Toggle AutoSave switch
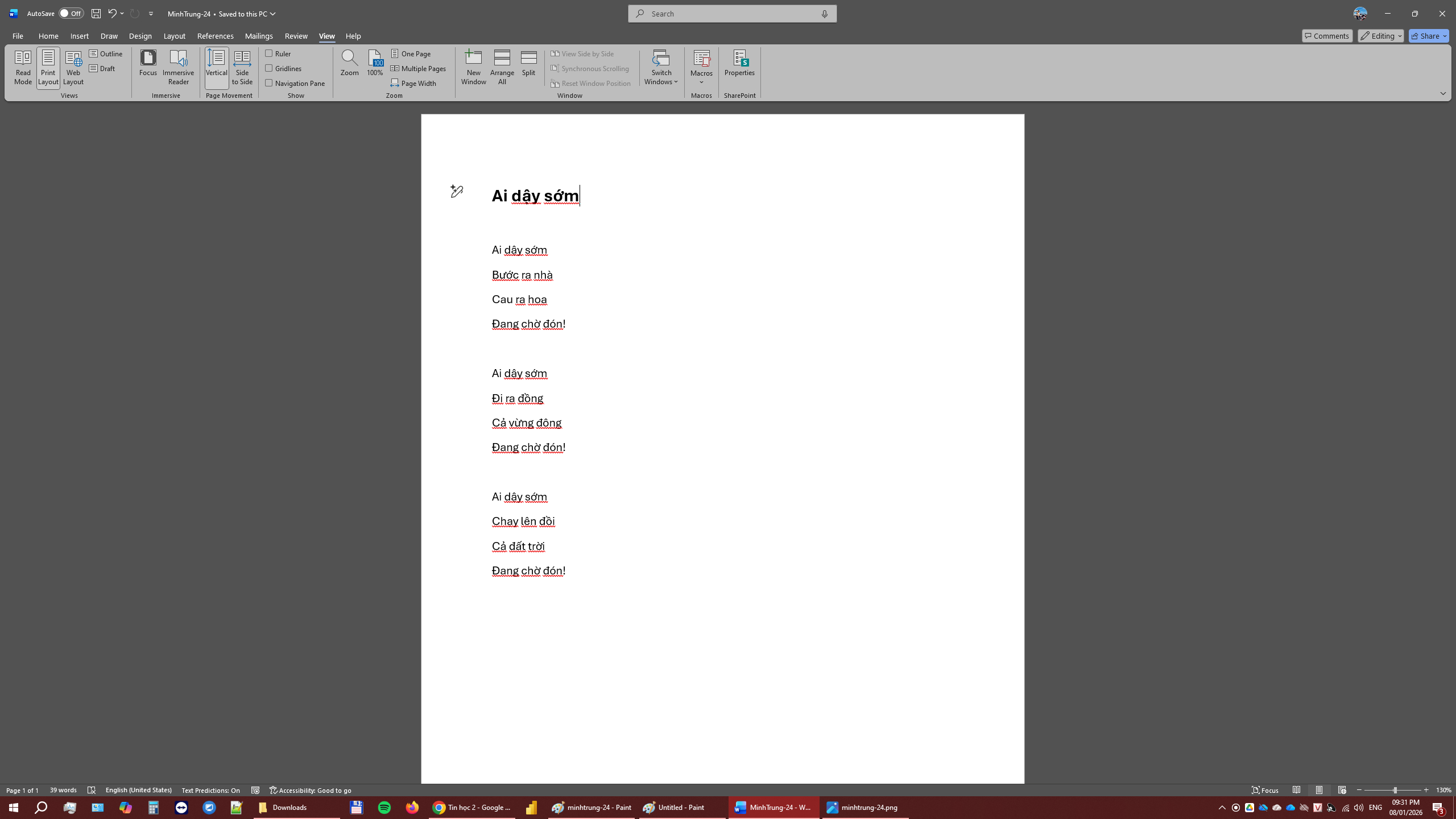This screenshot has width=1456, height=819. 71,13
